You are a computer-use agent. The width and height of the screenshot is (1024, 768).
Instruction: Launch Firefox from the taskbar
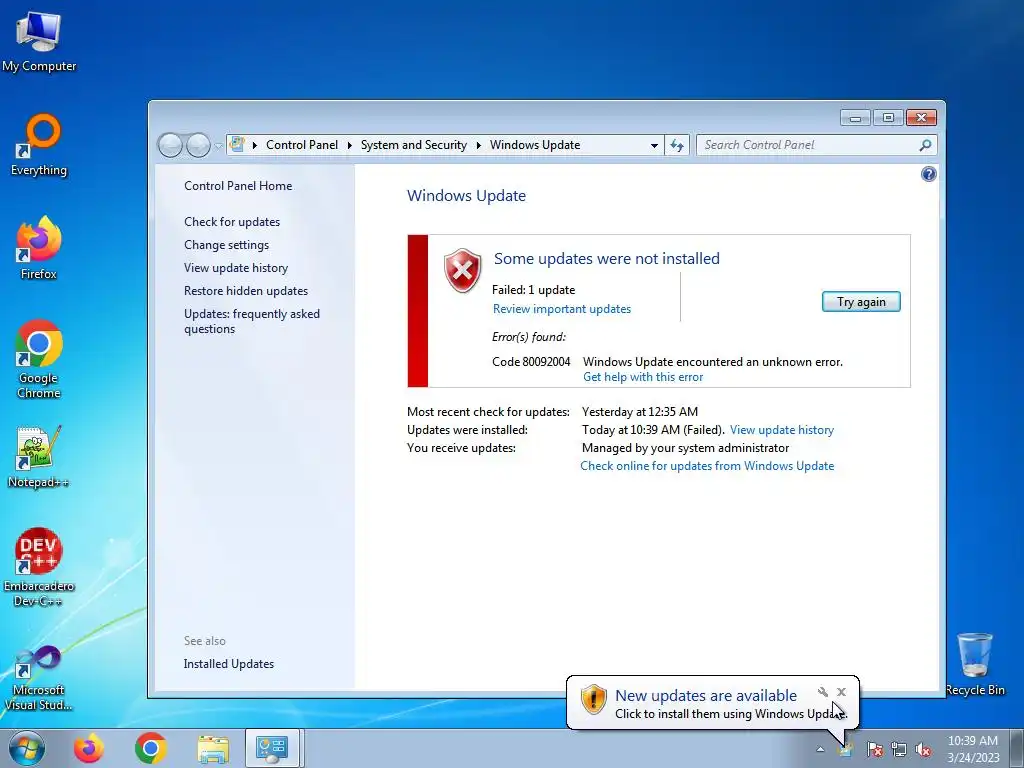tap(89, 748)
